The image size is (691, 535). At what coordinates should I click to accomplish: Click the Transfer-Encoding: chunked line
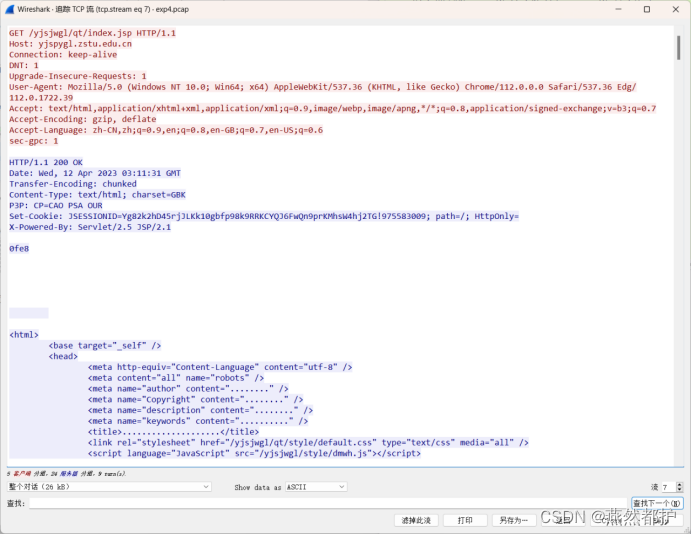click(x=73, y=184)
